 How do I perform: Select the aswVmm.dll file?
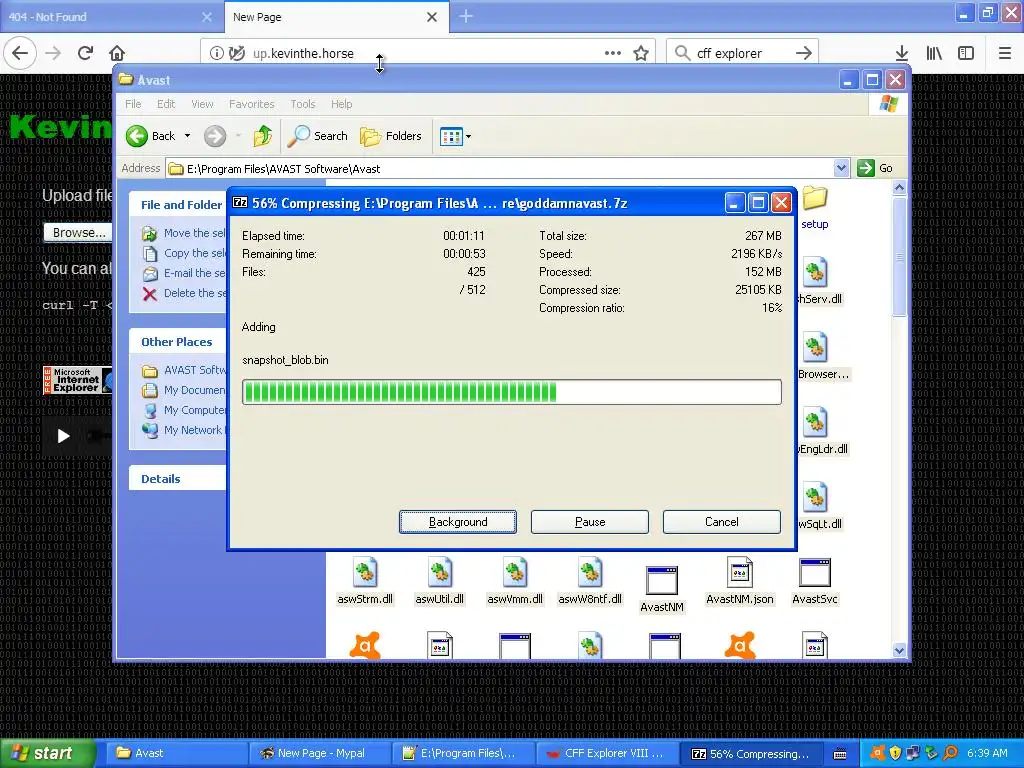coord(515,581)
